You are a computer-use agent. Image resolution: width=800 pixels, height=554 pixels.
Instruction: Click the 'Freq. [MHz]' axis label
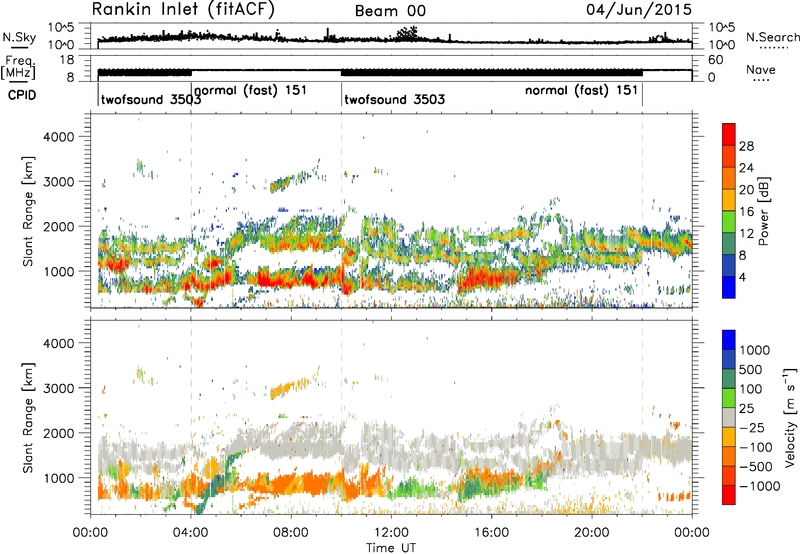coord(19,67)
